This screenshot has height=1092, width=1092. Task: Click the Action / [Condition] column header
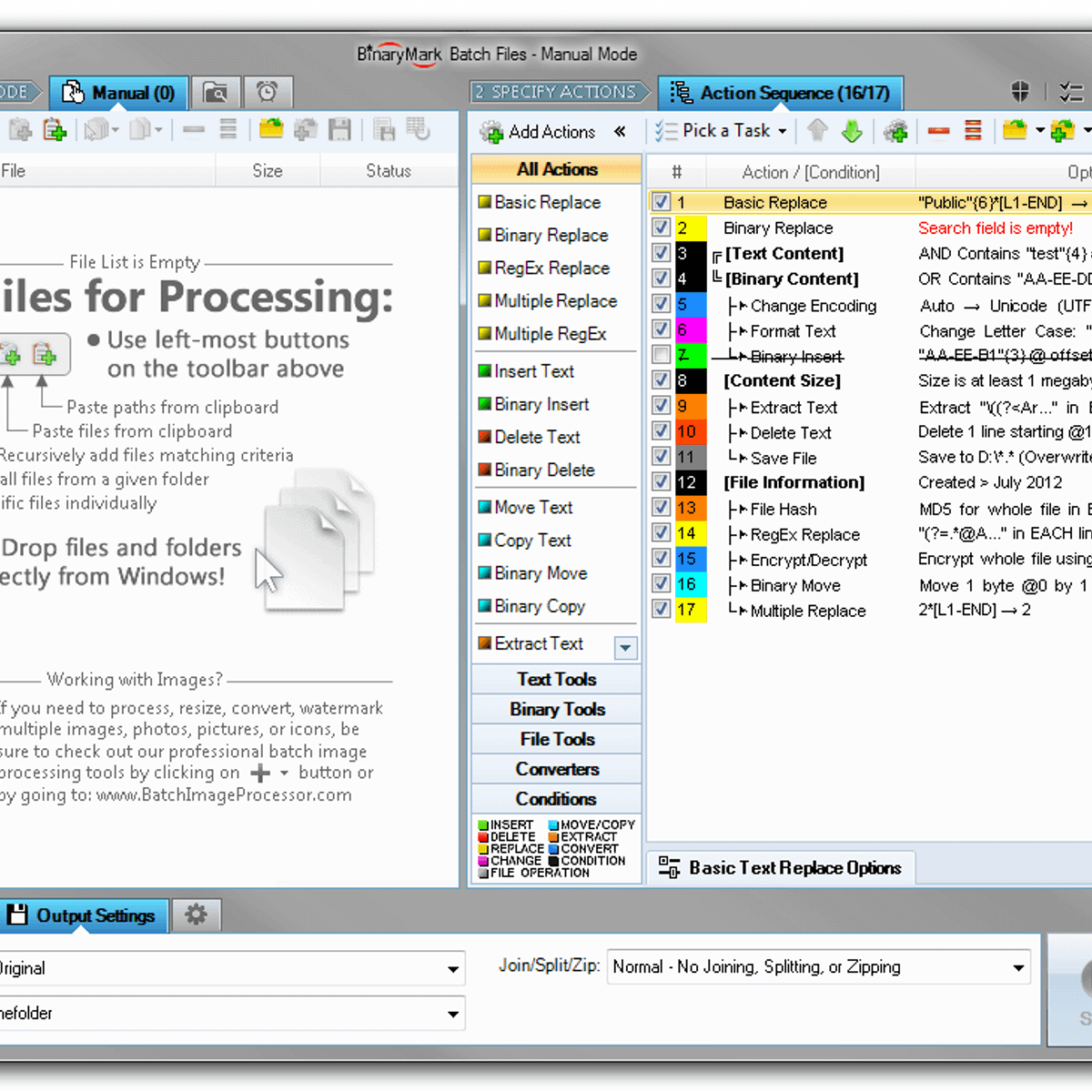tap(811, 172)
